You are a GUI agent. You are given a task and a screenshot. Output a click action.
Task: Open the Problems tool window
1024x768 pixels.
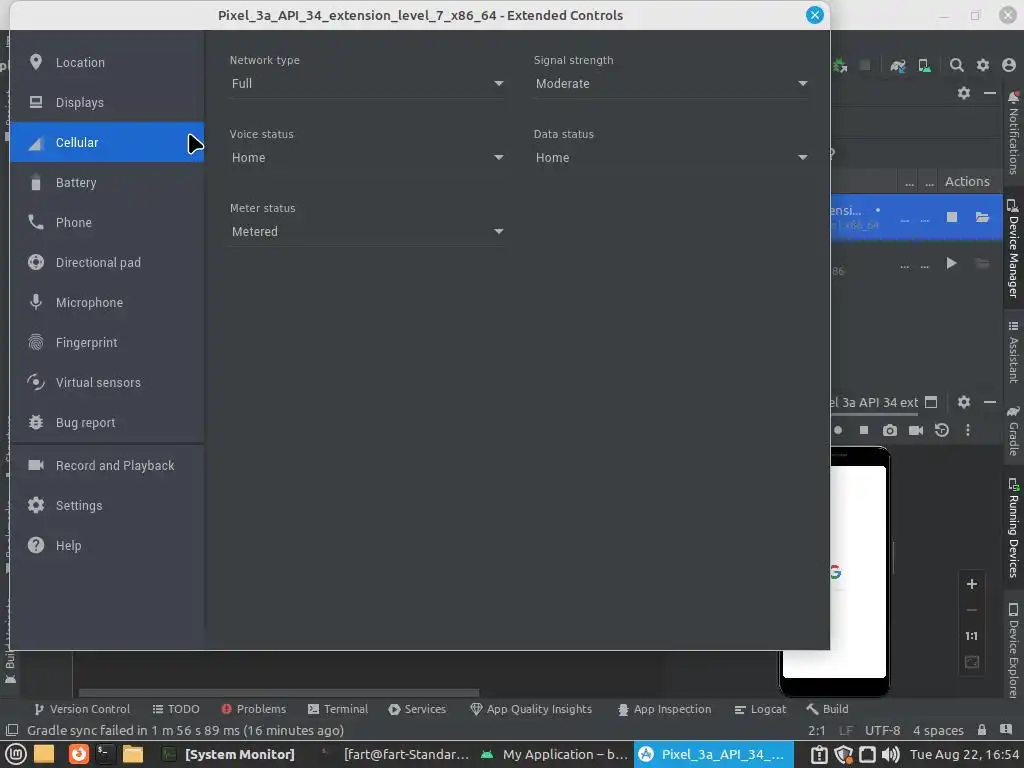pyautogui.click(x=253, y=709)
